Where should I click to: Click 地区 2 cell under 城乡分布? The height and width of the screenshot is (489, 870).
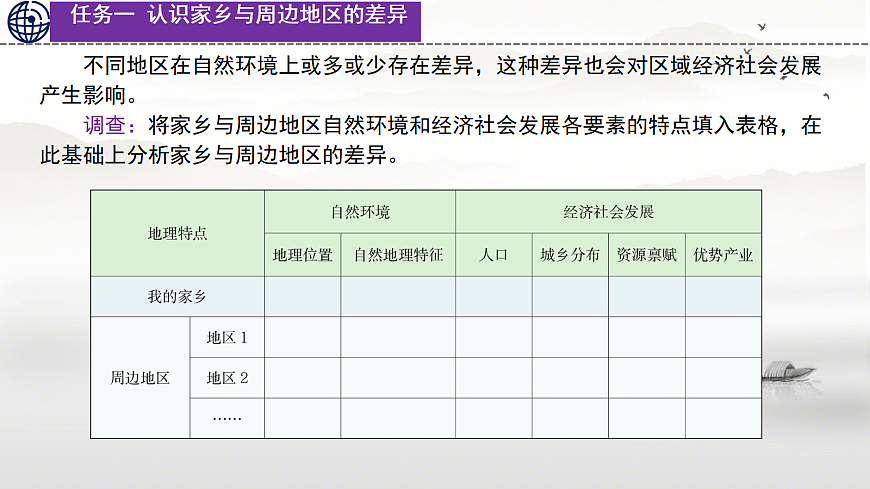point(570,378)
